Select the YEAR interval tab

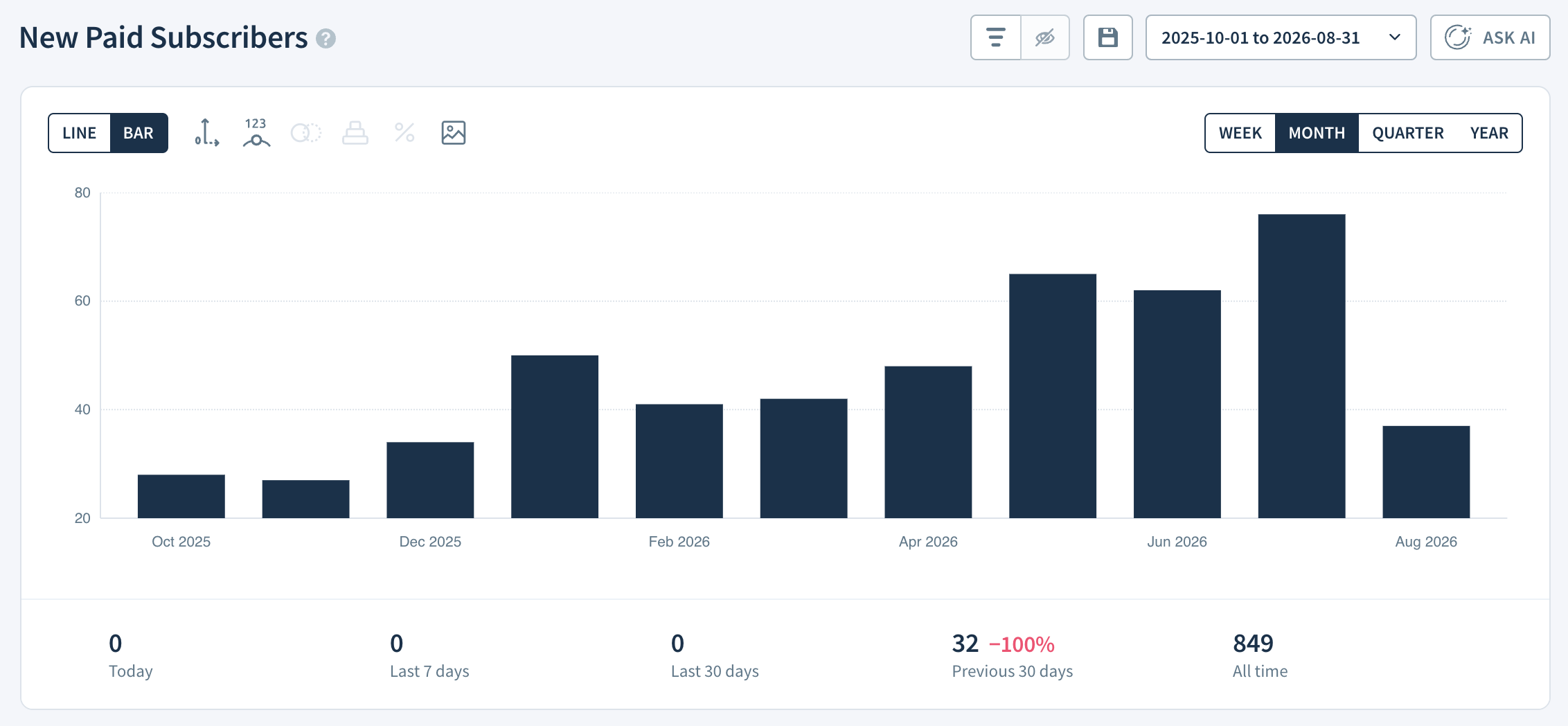coord(1489,133)
